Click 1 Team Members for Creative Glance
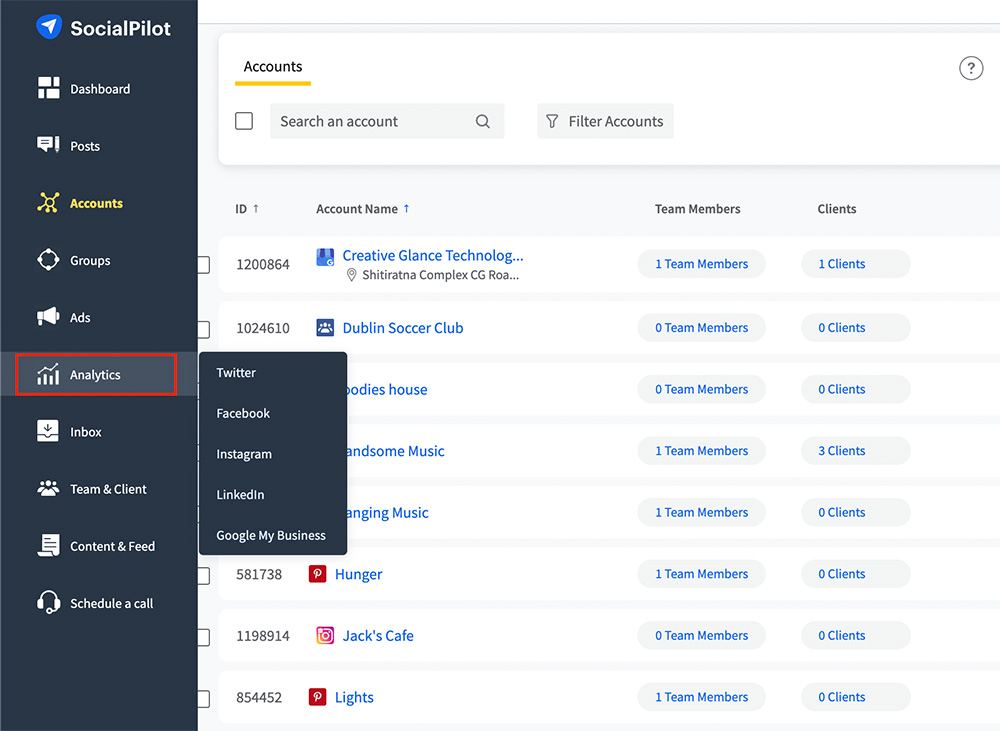Screen dimensions: 1000x731 [702, 264]
